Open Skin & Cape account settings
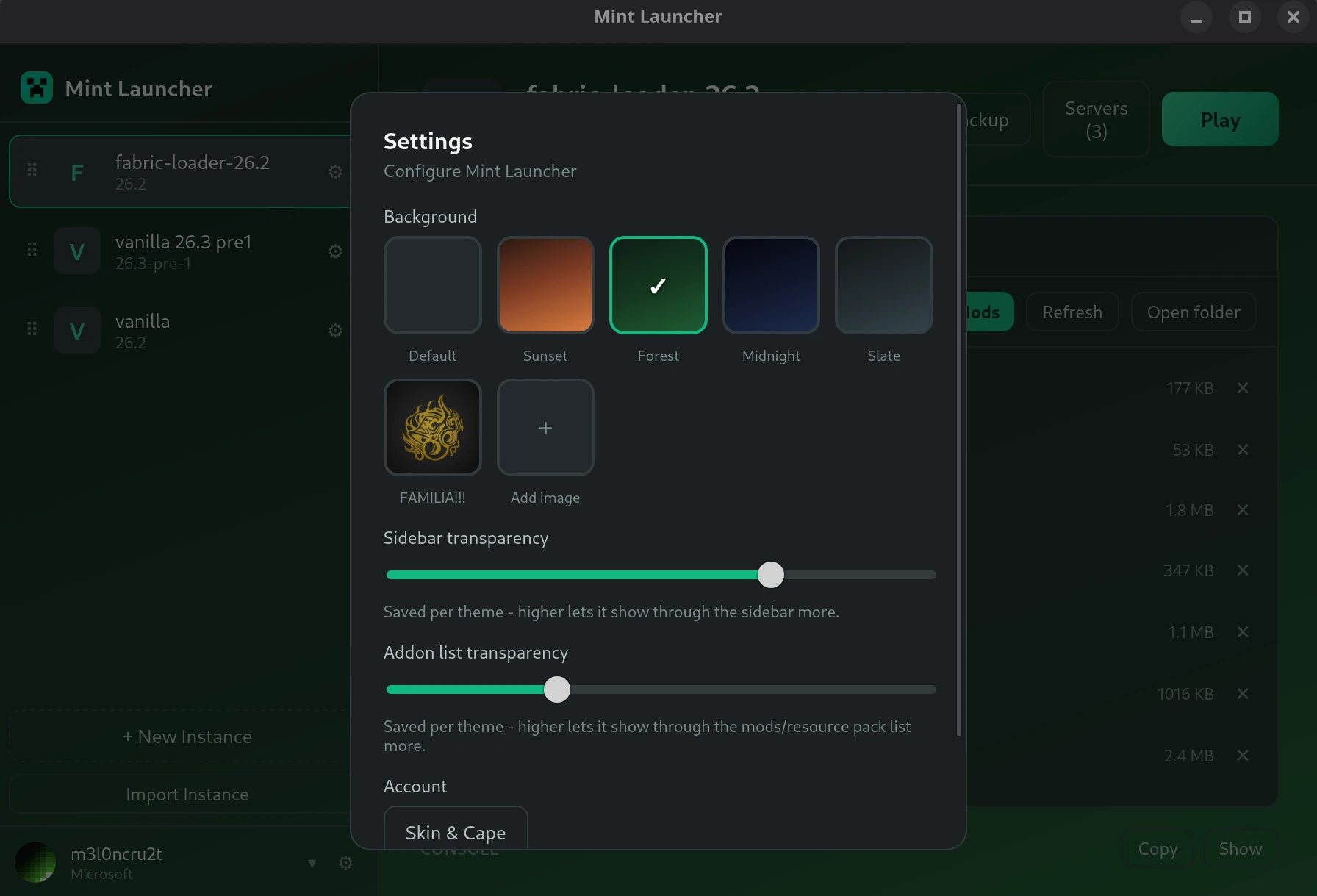 pyautogui.click(x=456, y=829)
